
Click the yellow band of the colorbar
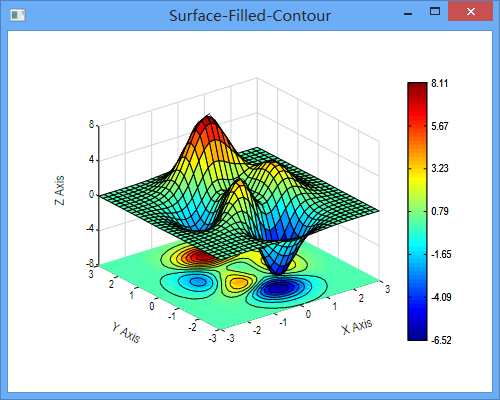(417, 176)
